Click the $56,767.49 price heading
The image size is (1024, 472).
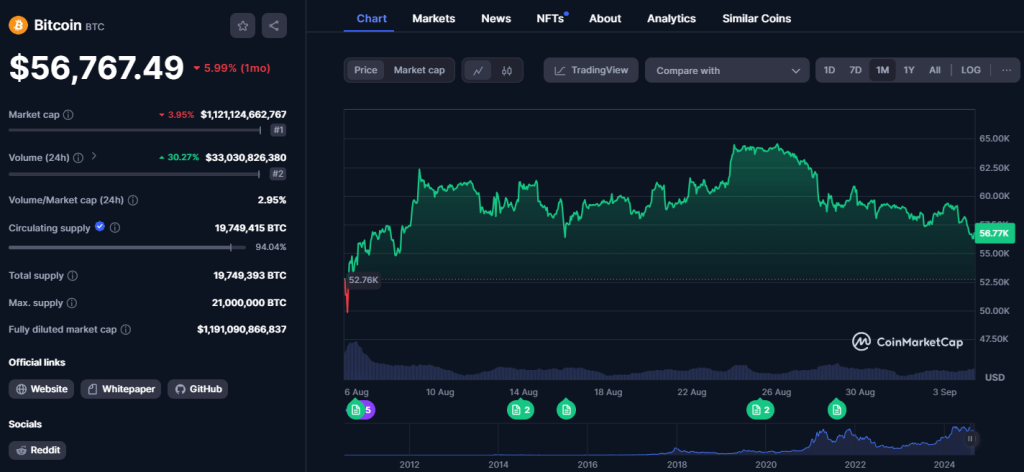[x=97, y=68]
